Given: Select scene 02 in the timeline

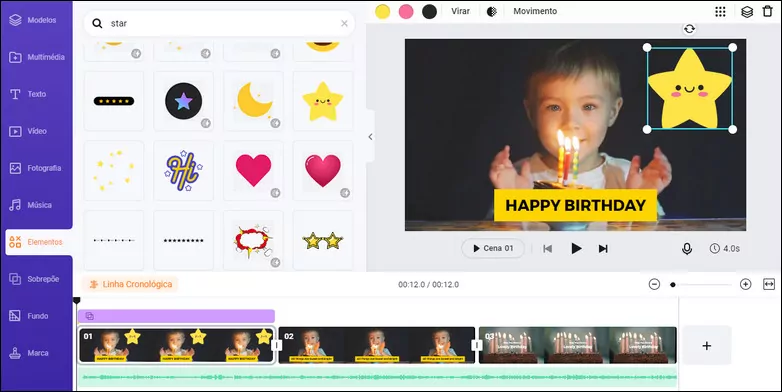Looking at the screenshot, I should [x=377, y=345].
